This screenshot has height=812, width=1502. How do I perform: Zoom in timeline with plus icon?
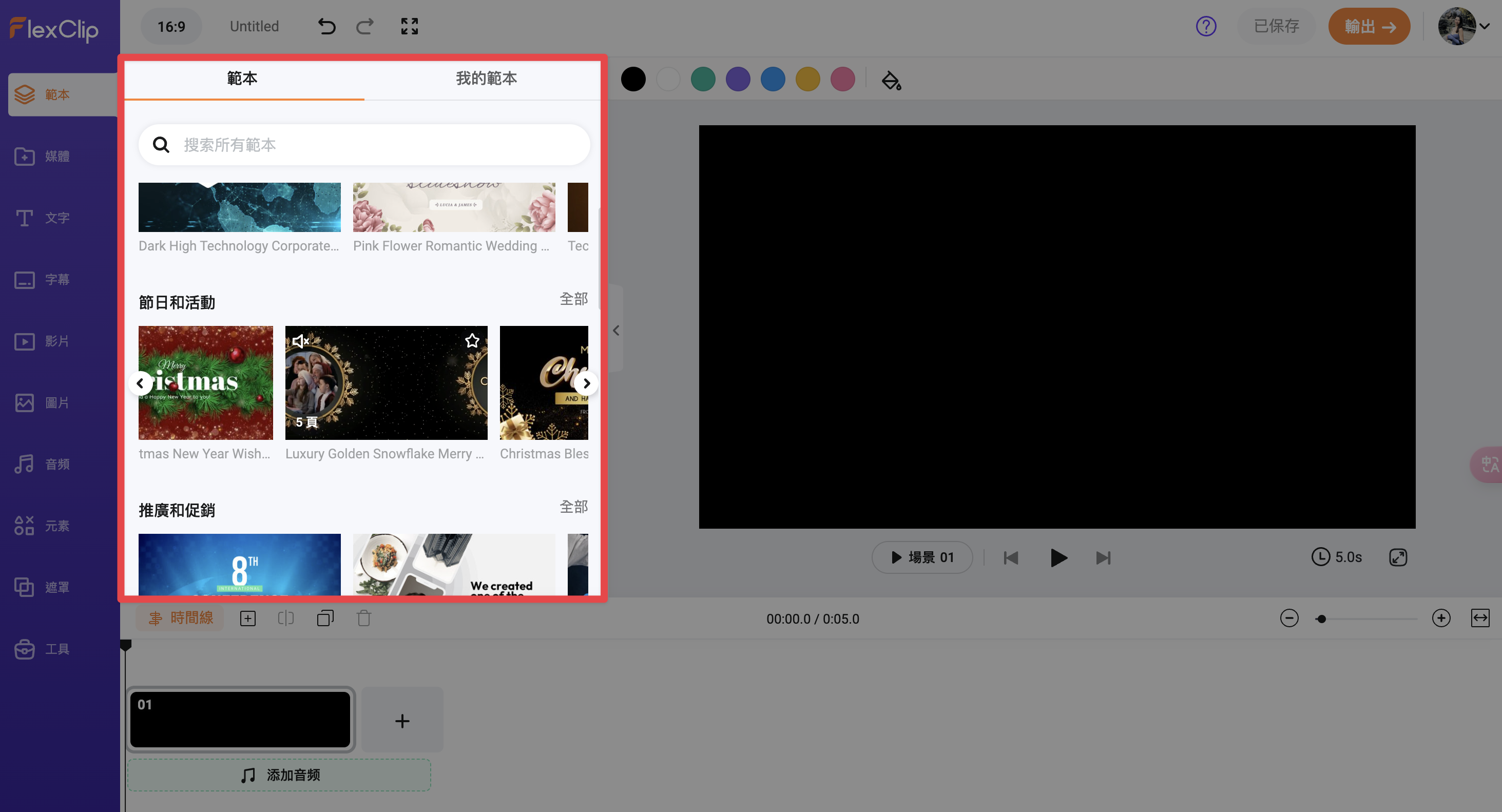pos(1441,618)
